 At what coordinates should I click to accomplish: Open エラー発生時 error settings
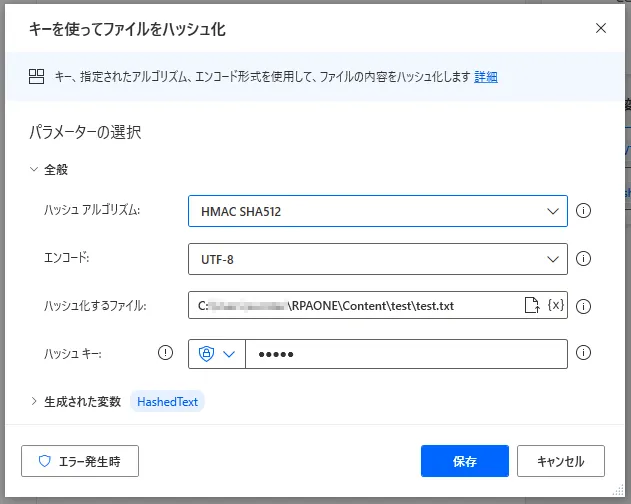click(x=80, y=461)
